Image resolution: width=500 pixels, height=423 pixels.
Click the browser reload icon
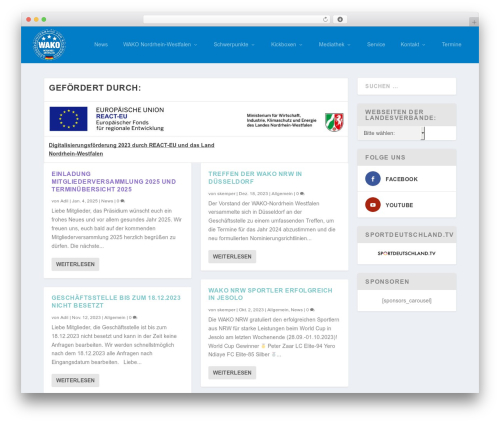pos(325,19)
